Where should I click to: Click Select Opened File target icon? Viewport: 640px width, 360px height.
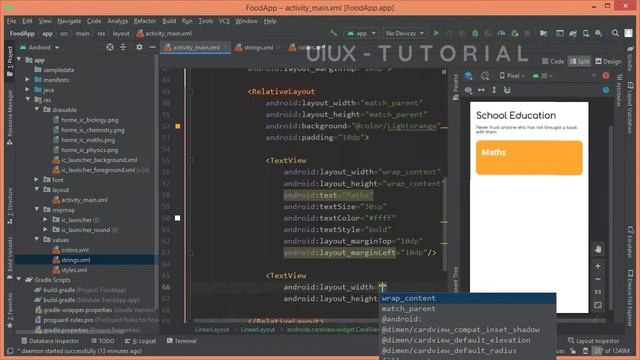110,47
